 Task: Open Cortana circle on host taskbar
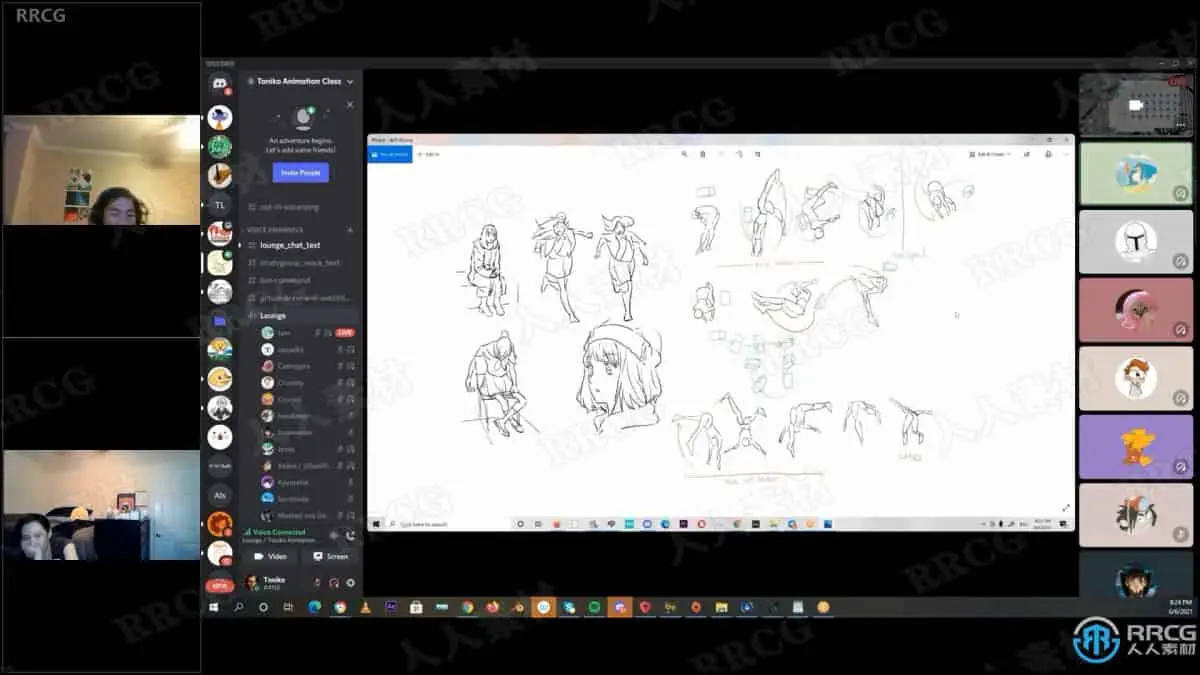pos(263,607)
